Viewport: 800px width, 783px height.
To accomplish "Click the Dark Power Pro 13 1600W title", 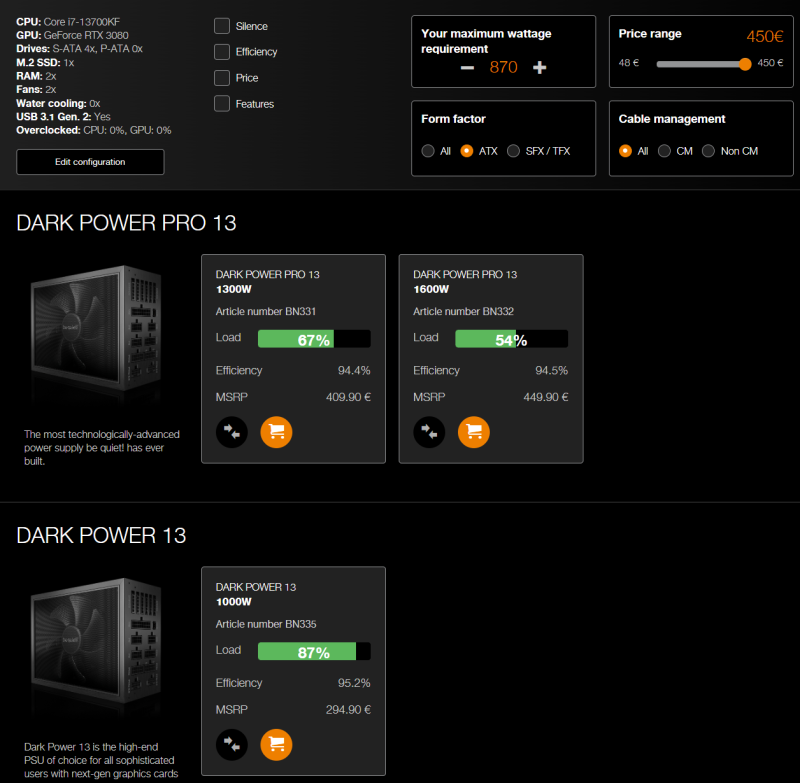I will coord(465,282).
